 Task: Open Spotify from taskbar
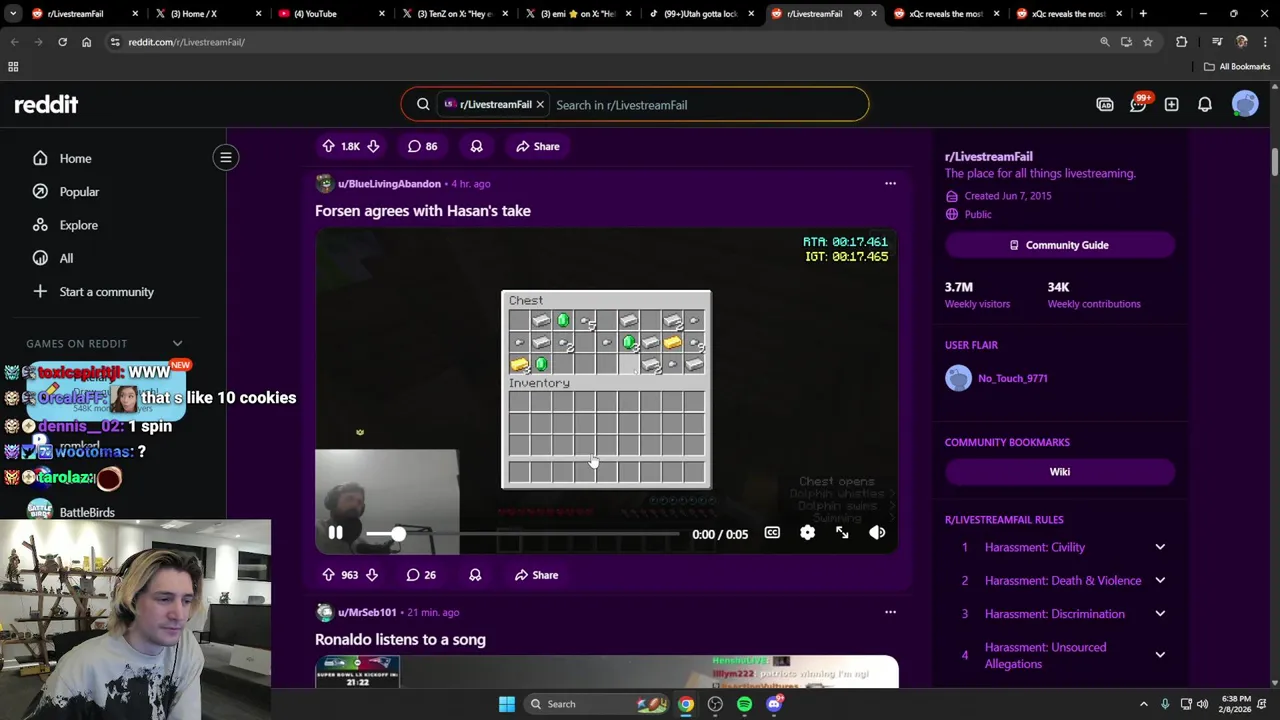(x=744, y=704)
